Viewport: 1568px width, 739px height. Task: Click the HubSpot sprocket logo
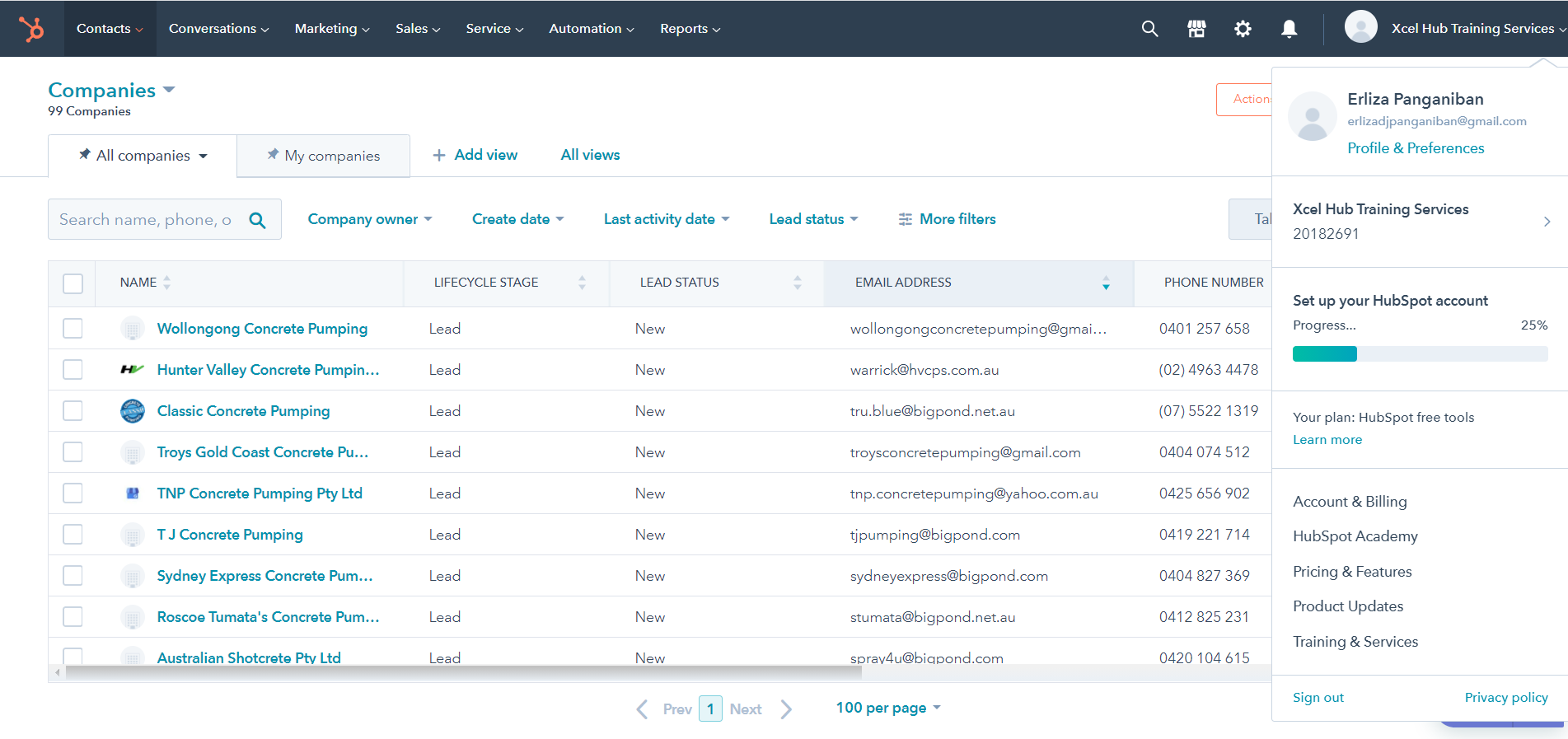click(31, 30)
